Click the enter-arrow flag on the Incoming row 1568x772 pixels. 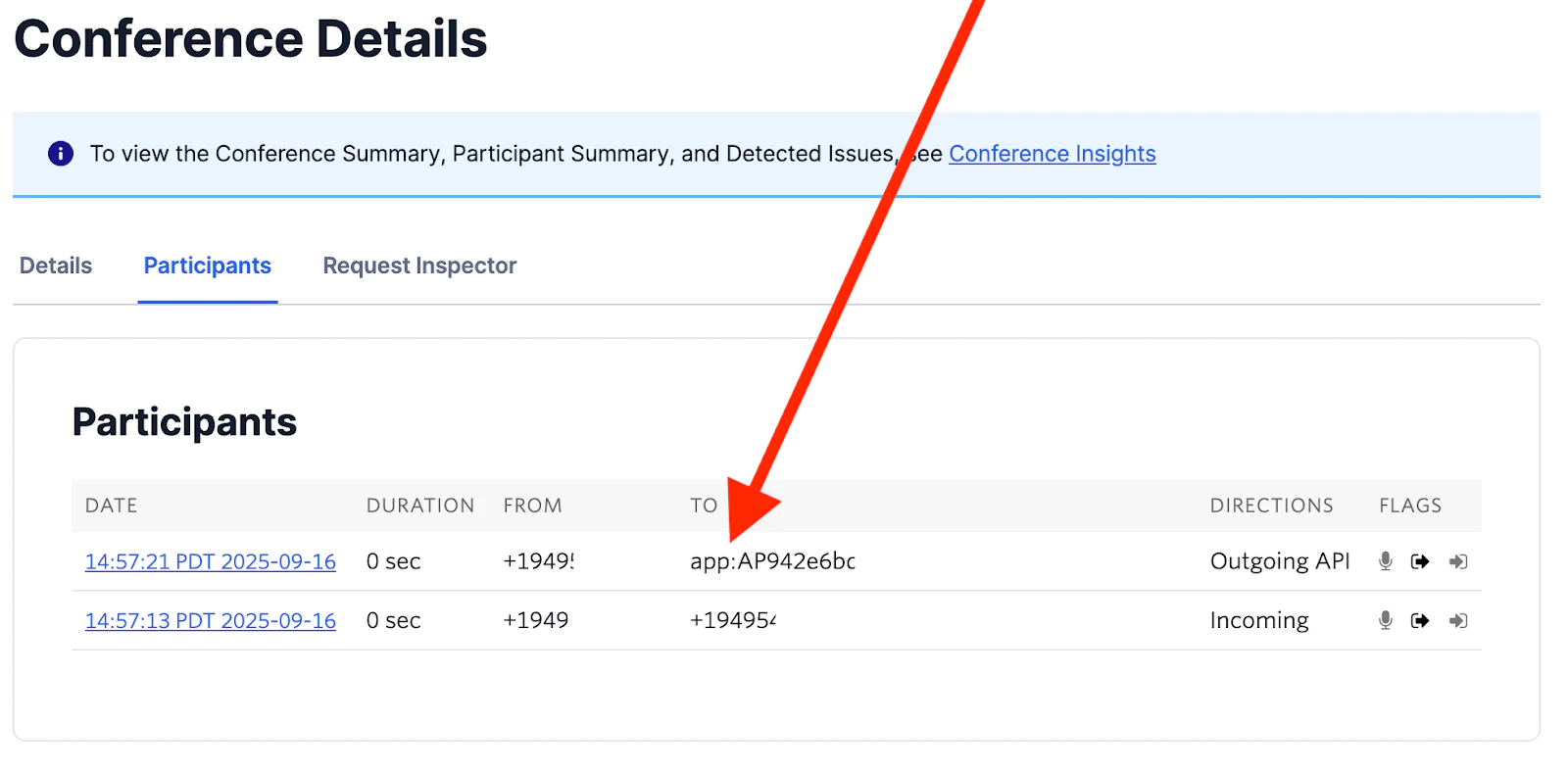coord(1458,620)
